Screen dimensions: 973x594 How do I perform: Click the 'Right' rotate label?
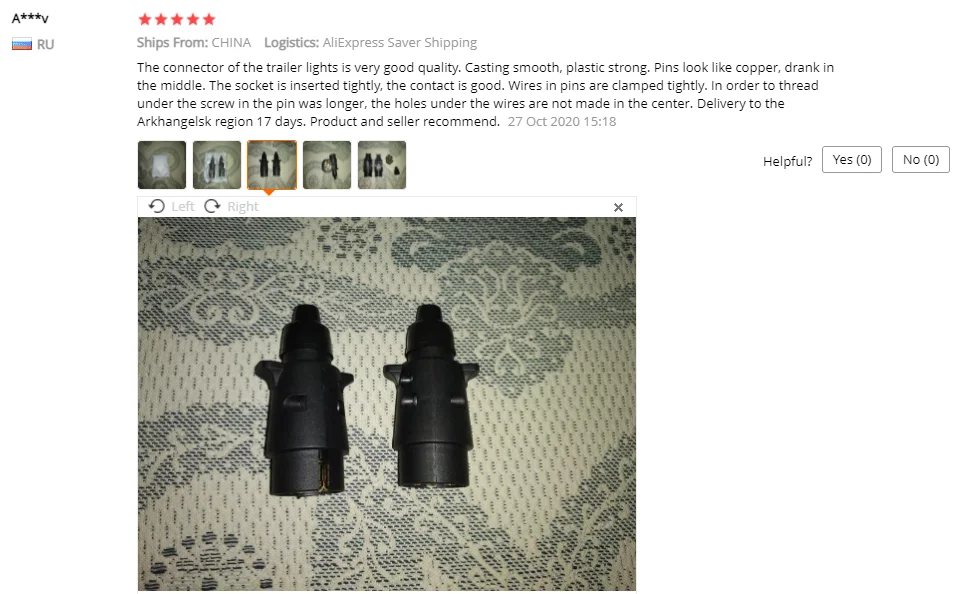point(243,207)
